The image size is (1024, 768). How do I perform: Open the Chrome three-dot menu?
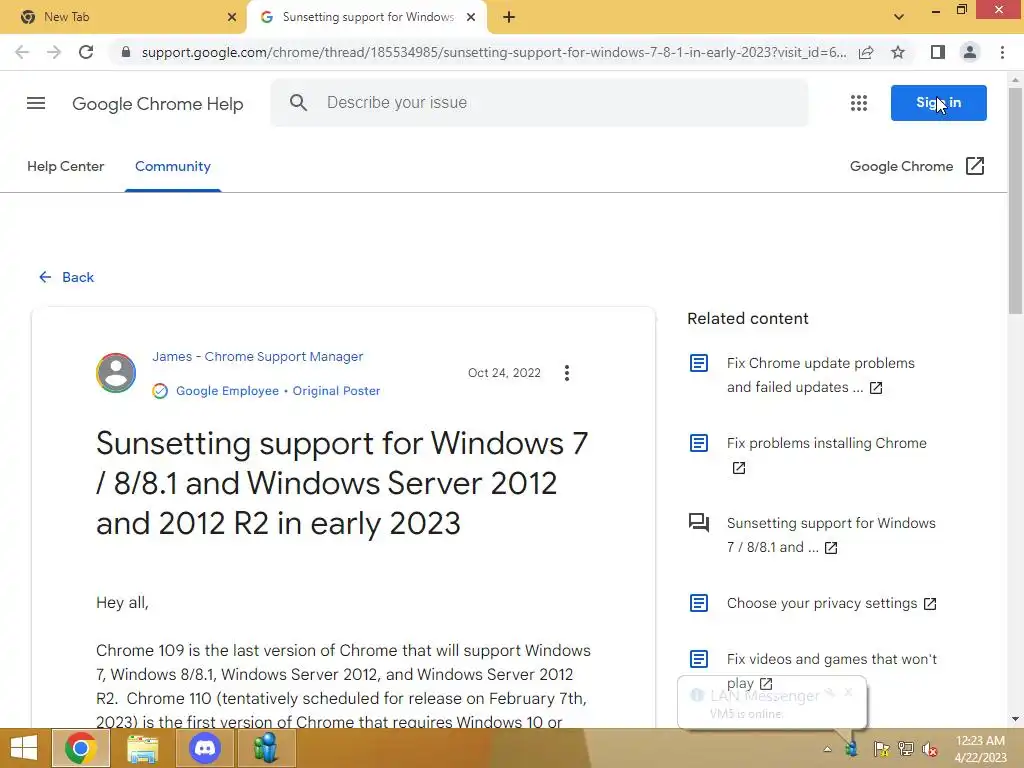(x=1002, y=52)
